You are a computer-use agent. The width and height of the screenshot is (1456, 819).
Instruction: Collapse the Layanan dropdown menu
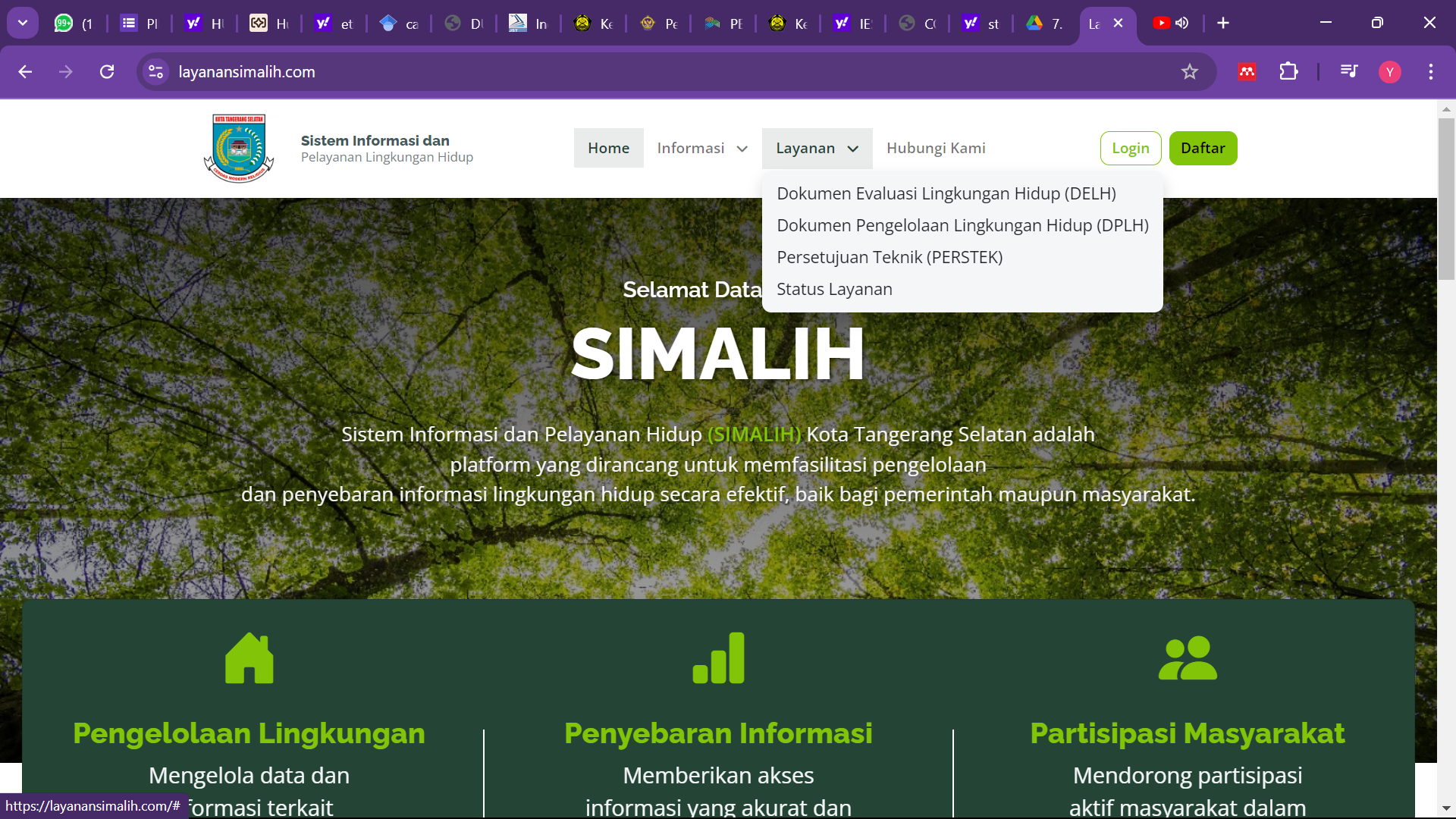point(817,148)
